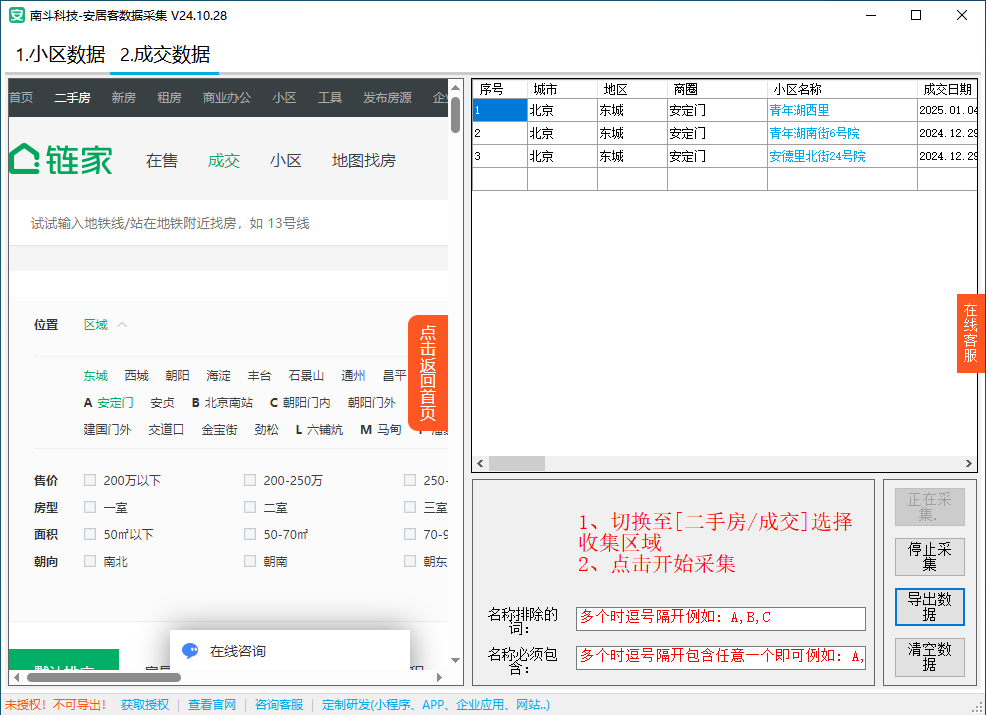Click the browser panel scroll down arrow
Image resolution: width=986 pixels, height=715 pixels.
456,660
